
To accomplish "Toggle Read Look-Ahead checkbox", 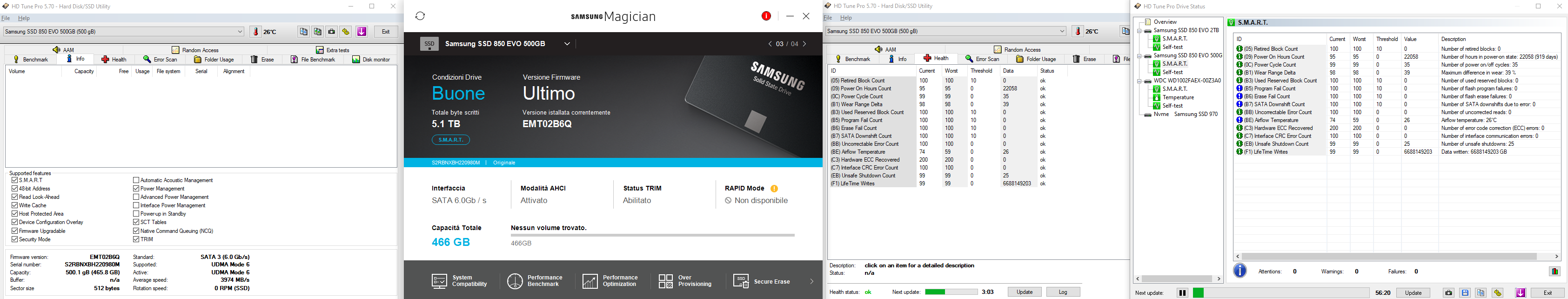I will [14, 197].
